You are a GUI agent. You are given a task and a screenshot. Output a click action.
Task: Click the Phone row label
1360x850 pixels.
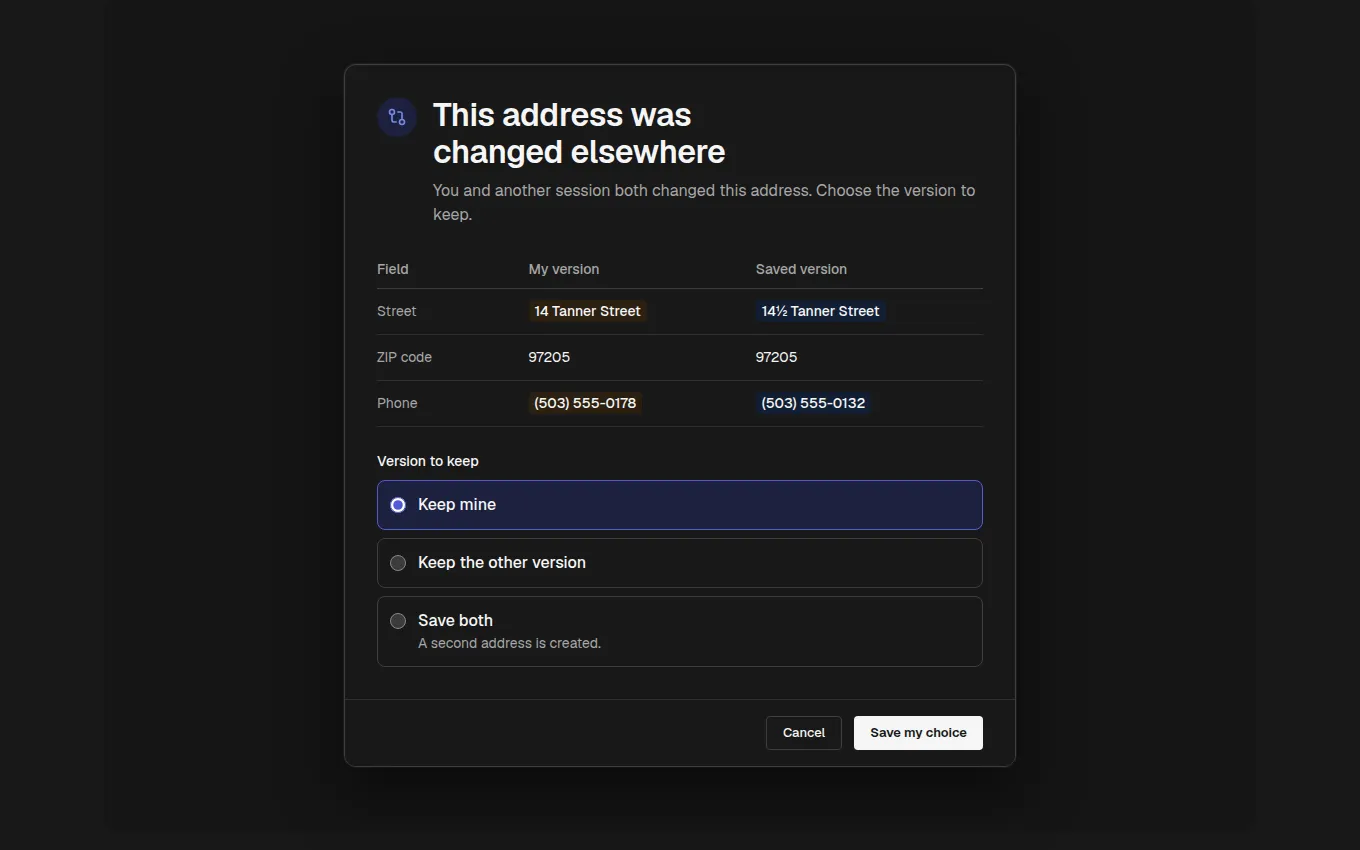(x=397, y=403)
